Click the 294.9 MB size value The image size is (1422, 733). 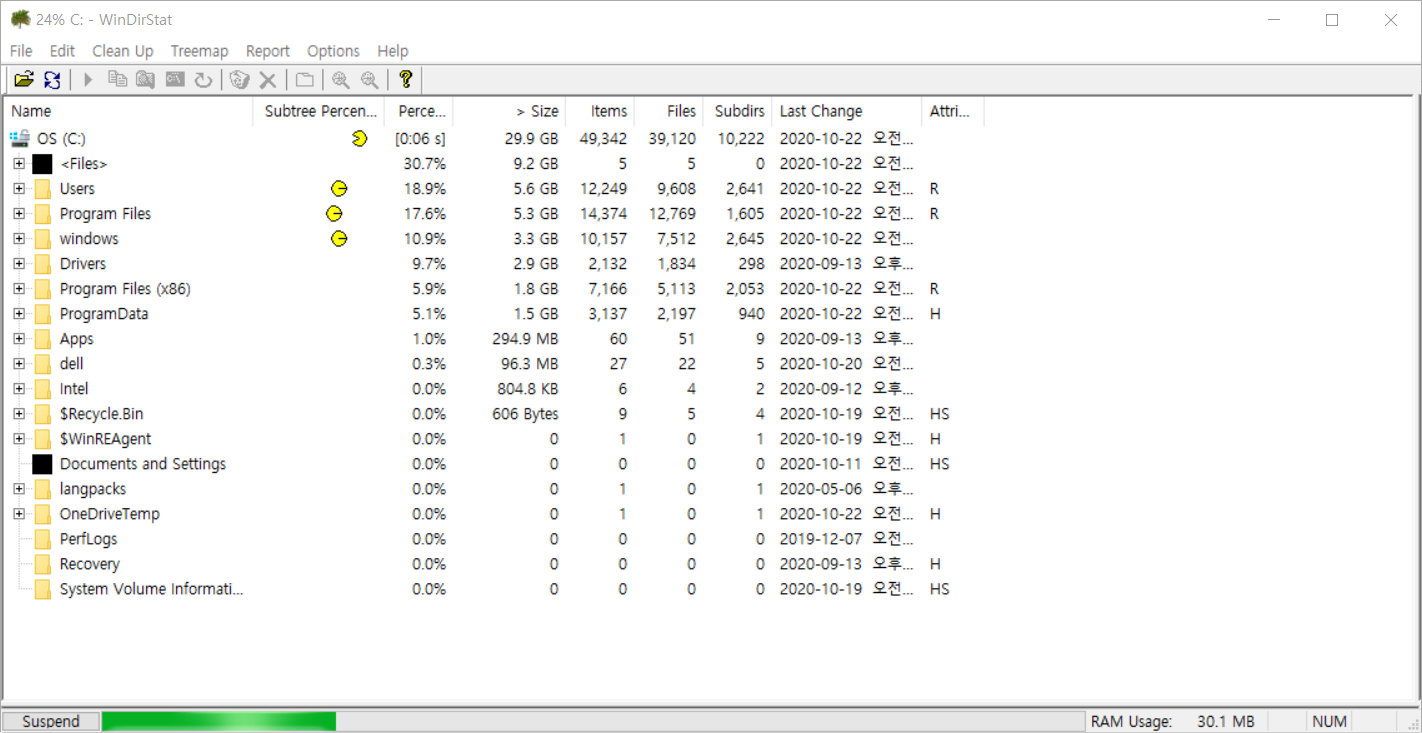point(525,339)
